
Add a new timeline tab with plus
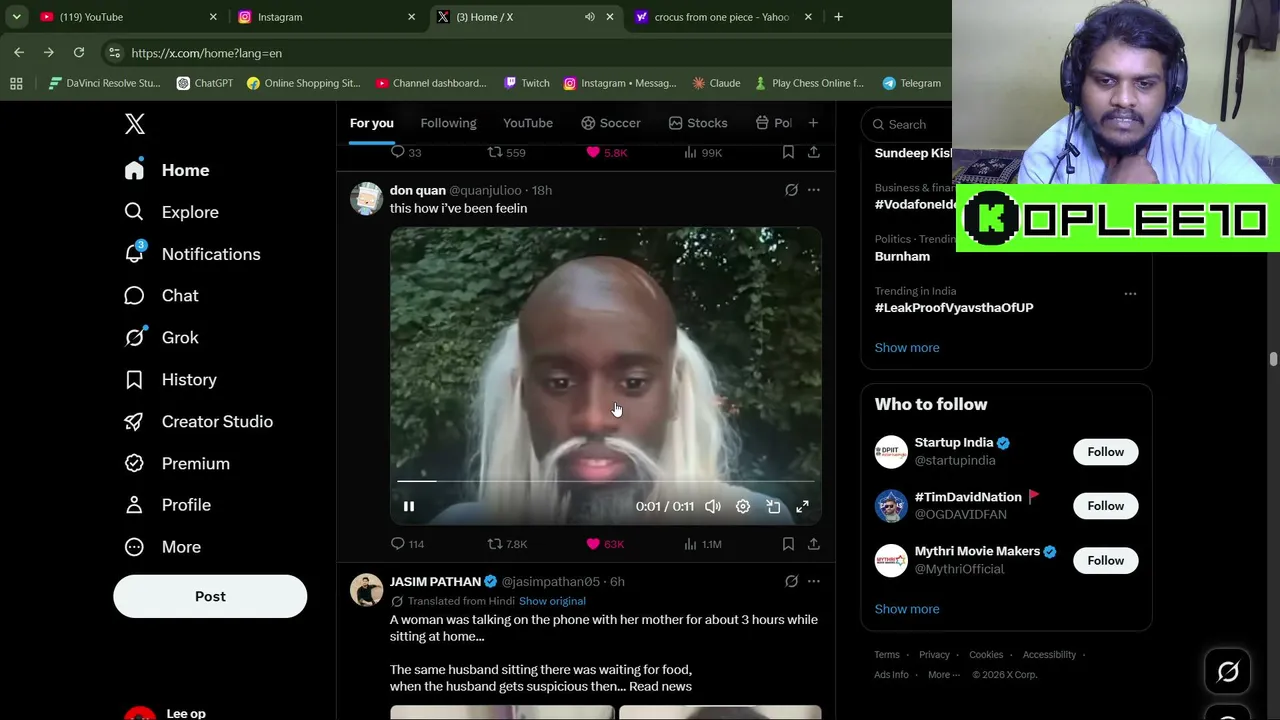point(813,123)
